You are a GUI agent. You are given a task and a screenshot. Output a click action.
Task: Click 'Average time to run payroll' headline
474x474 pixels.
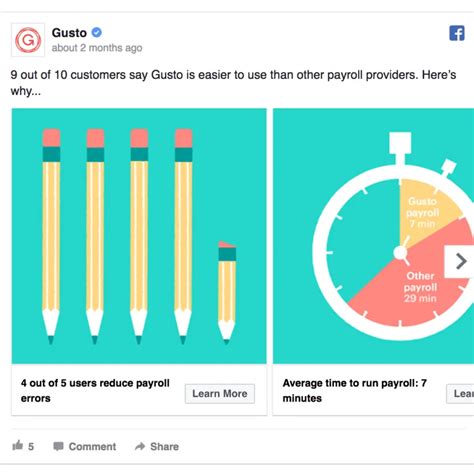coord(355,390)
